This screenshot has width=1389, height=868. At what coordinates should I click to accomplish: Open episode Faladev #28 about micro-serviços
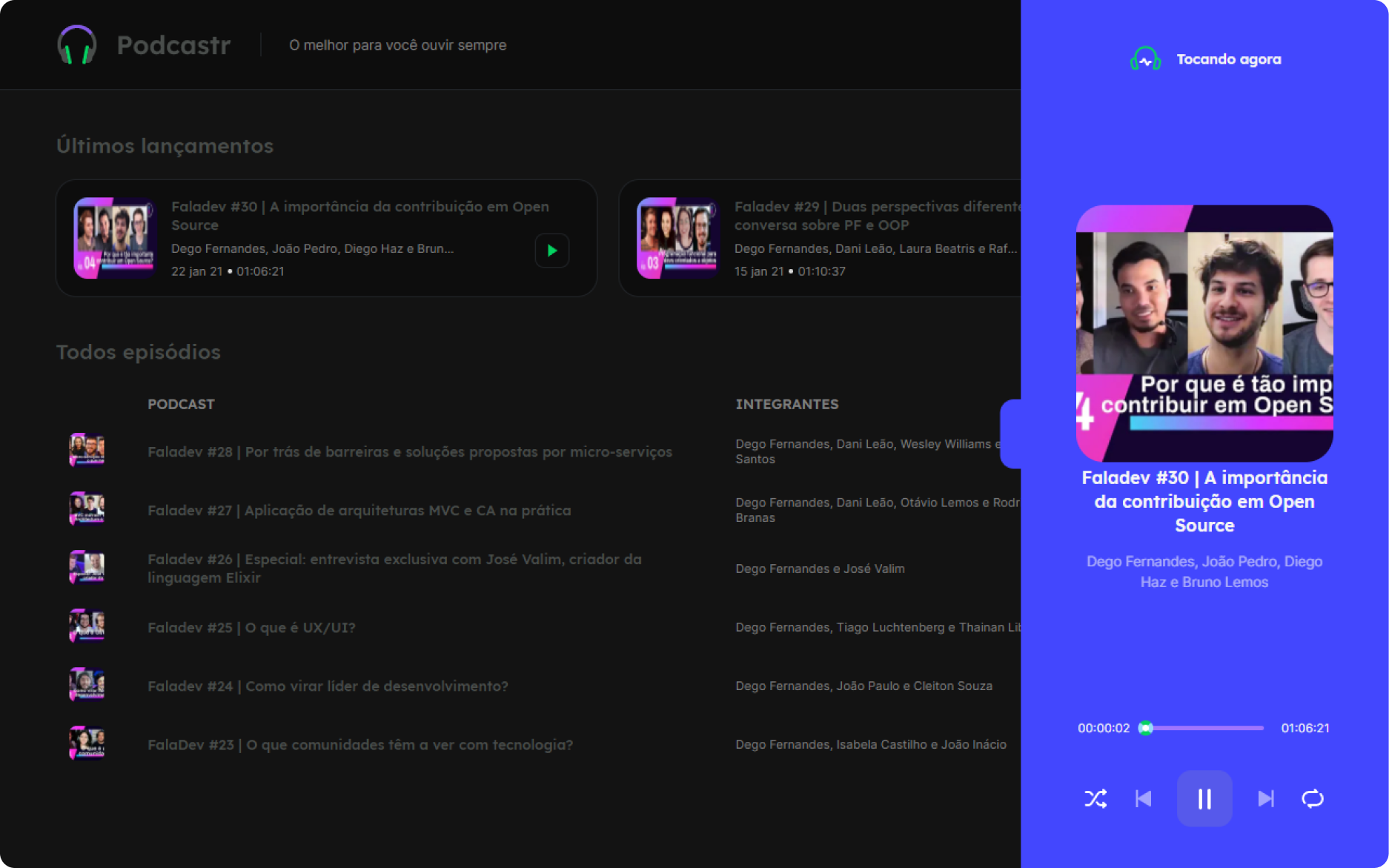click(409, 451)
